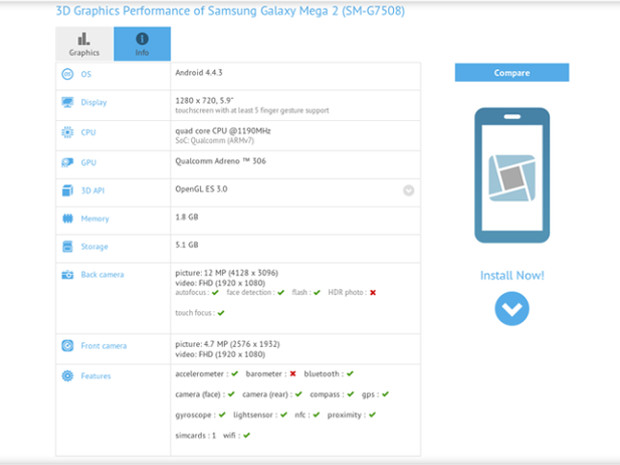Screen dimensions: 620x465
Task: Click the red X next to barometer
Action: tap(293, 374)
